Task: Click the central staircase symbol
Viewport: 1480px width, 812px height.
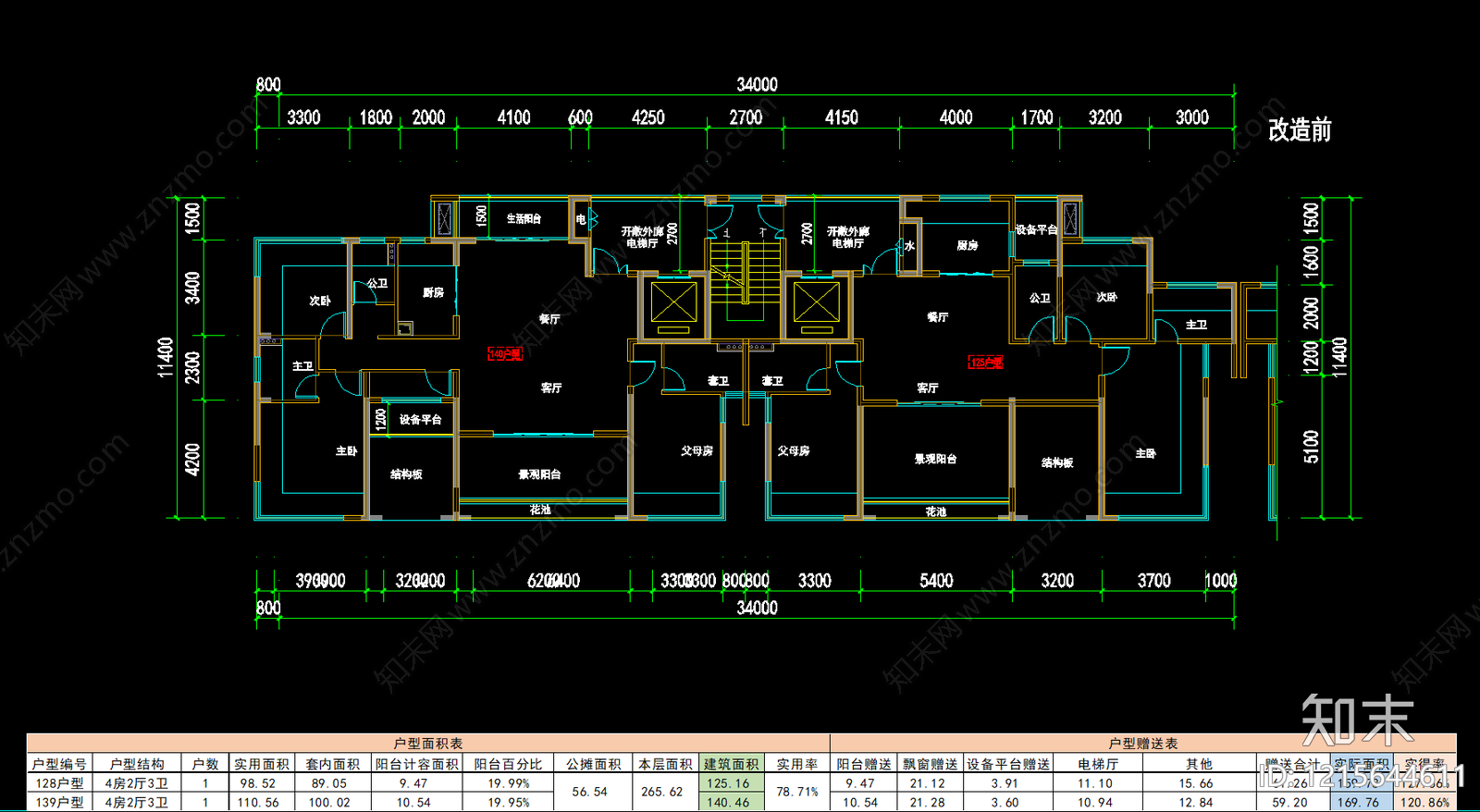Action: [x=746, y=273]
